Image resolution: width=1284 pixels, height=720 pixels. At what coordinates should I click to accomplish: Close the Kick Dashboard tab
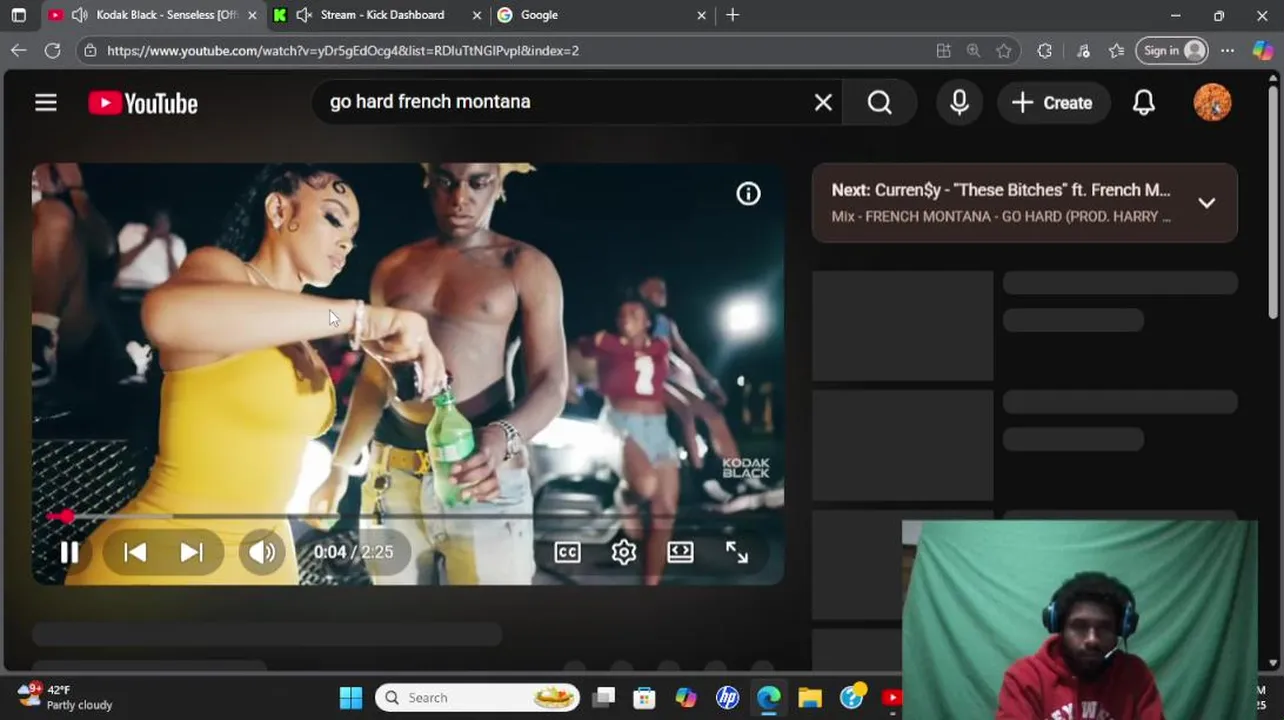tap(476, 15)
